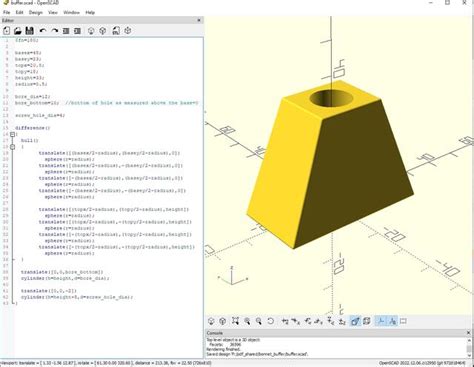Viewport: 474px width, 367px height.
Task: Toggle Perspective view mode button
Action: point(355,321)
